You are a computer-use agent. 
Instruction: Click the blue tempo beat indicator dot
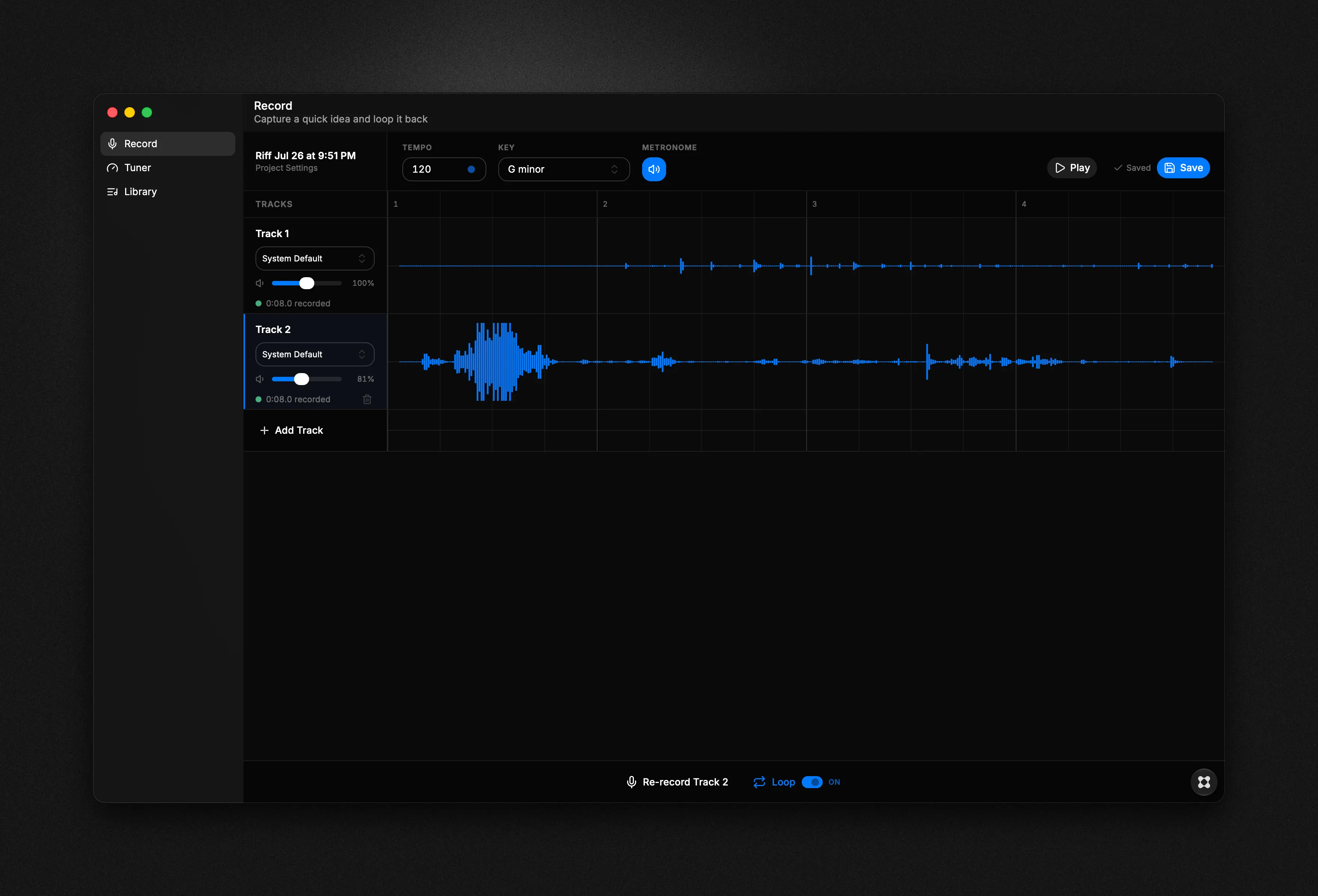471,169
